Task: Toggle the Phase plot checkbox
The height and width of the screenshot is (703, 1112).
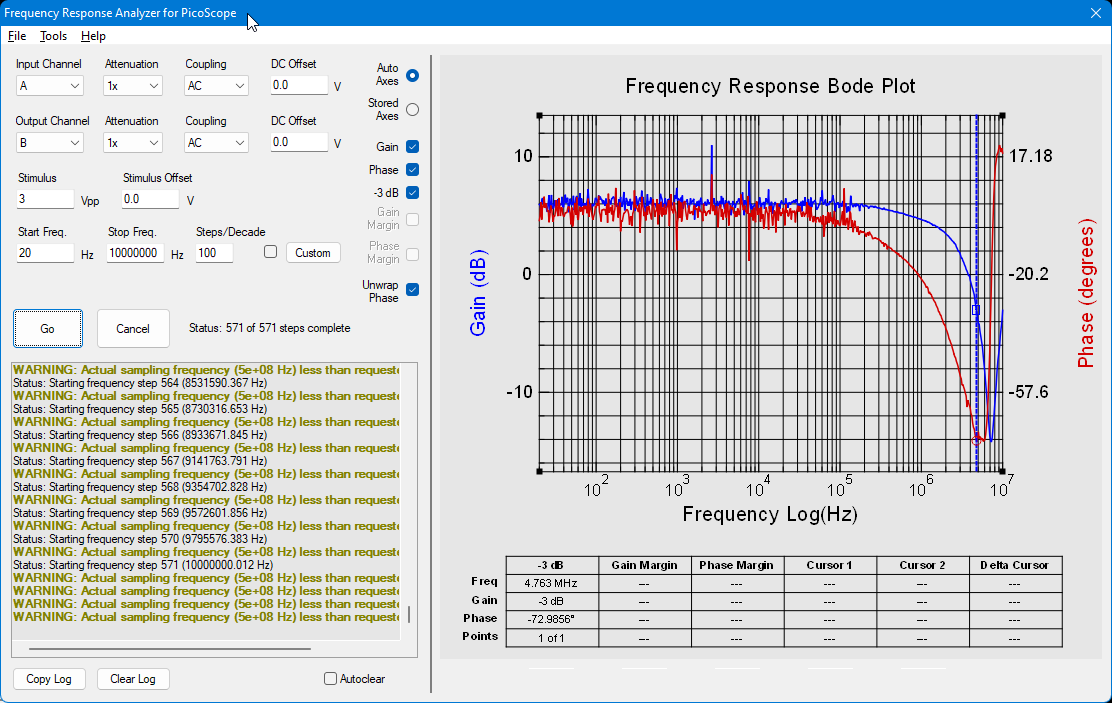Action: coord(412,170)
